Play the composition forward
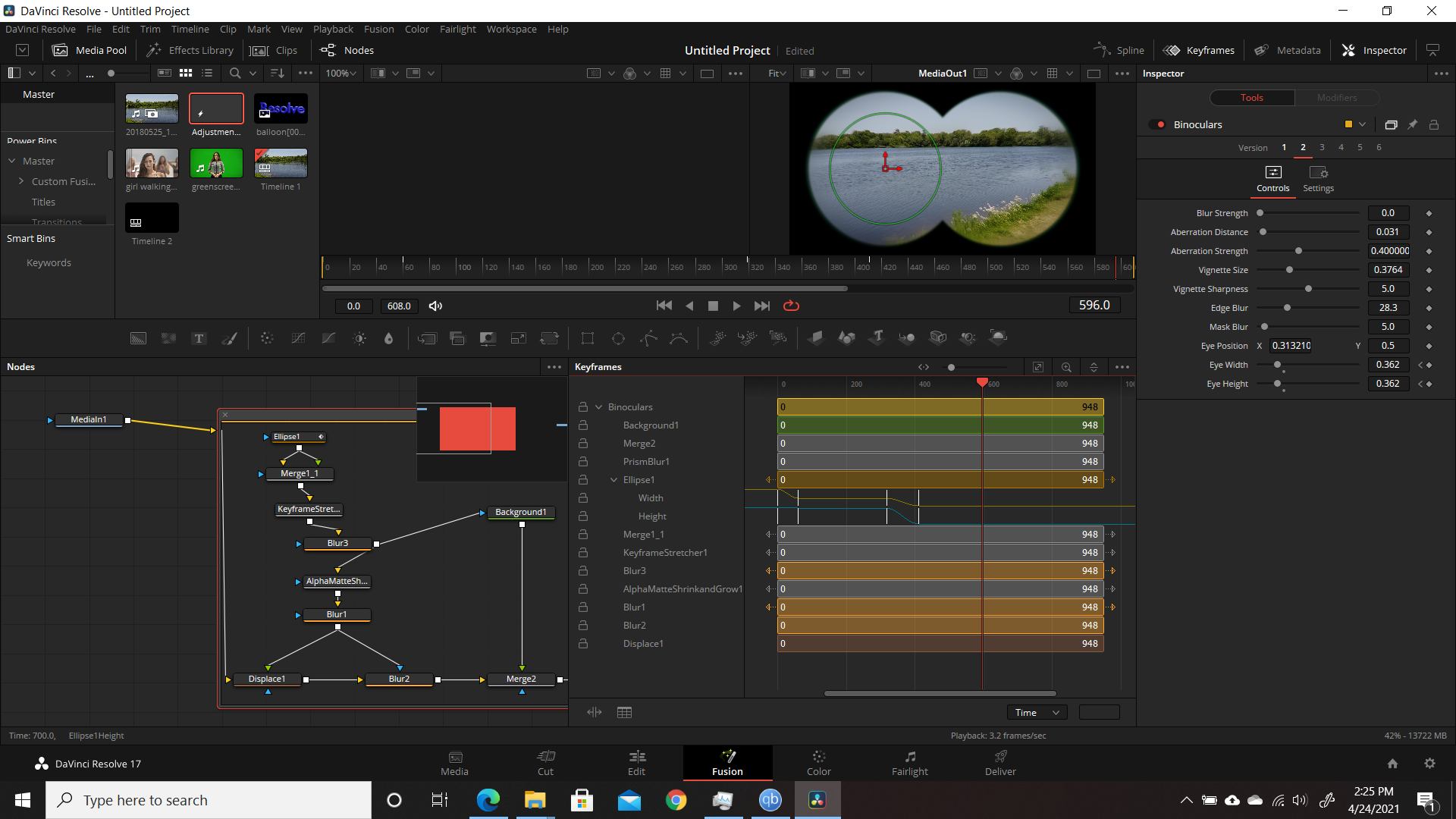Screen dimensions: 1456x819 pos(736,306)
